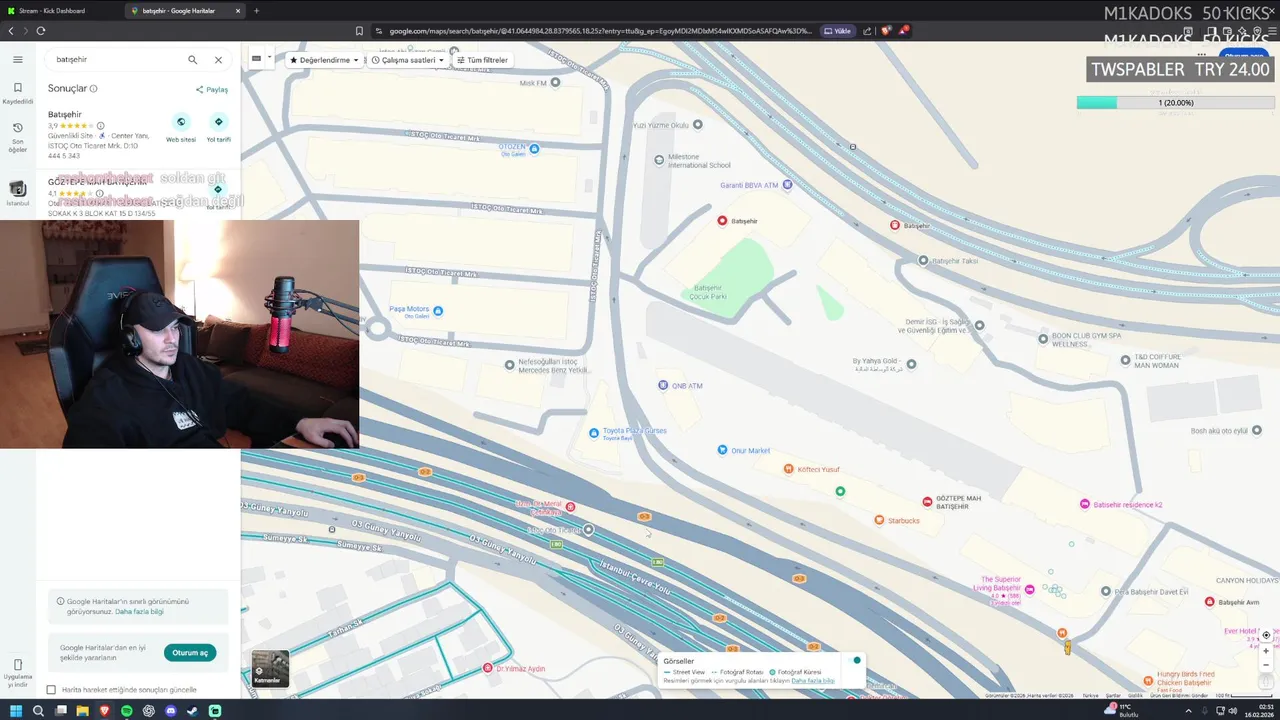Open the Katmanlar layers thumbnail

[270, 668]
